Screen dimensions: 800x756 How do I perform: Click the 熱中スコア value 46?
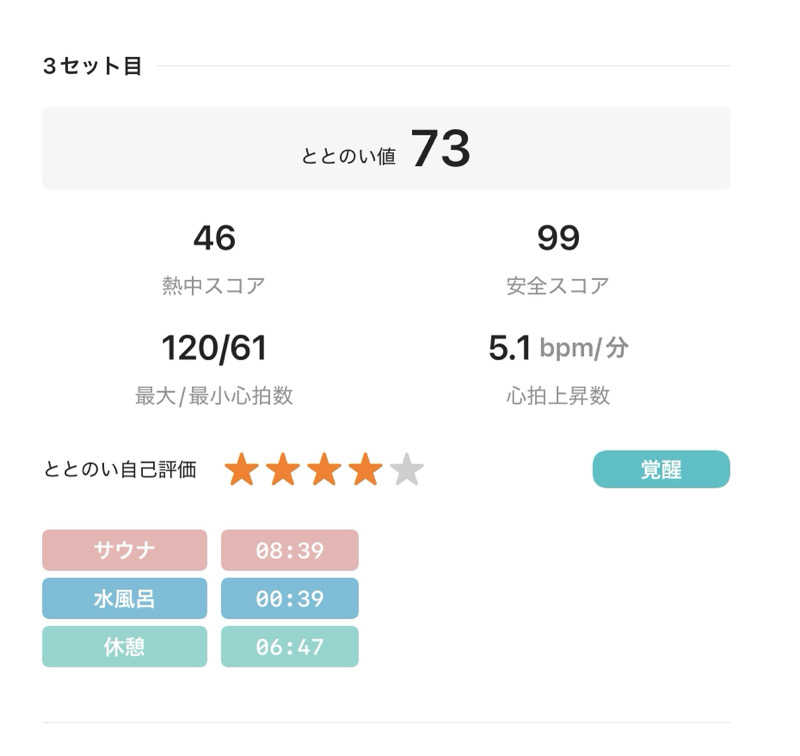tap(214, 239)
